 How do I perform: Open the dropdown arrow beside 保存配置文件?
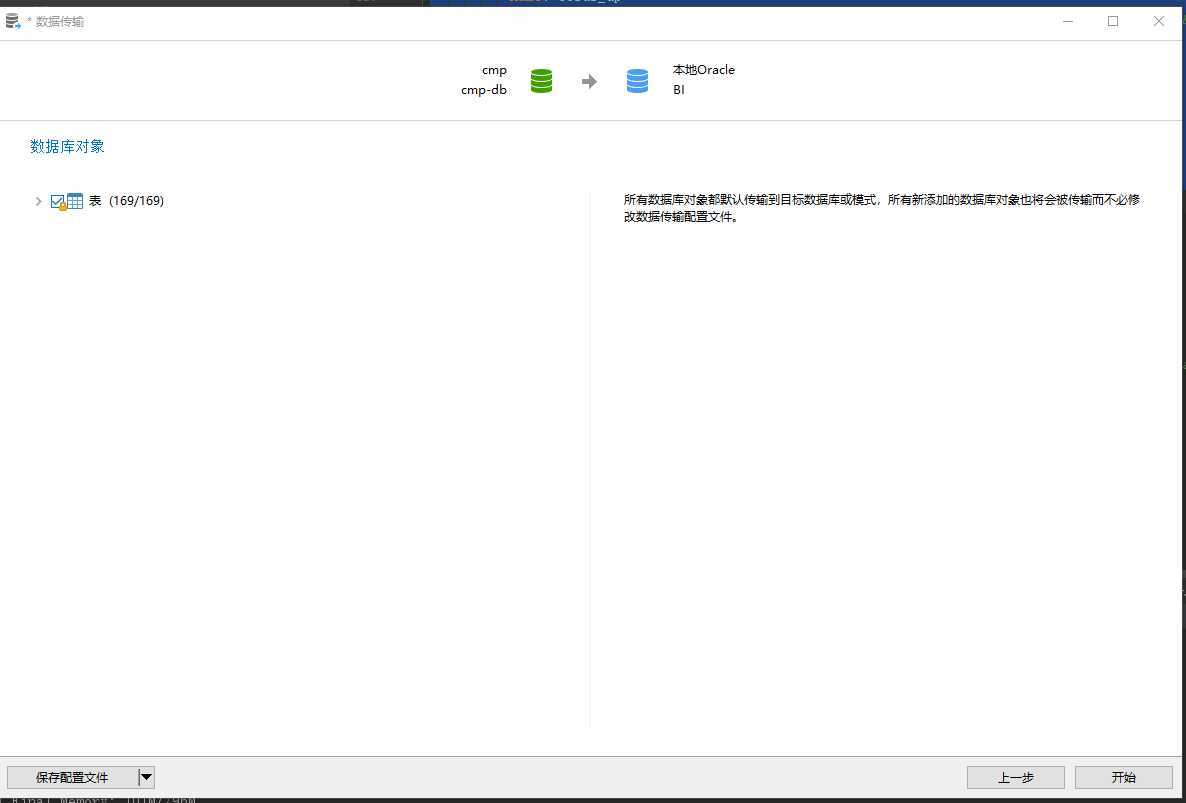pyautogui.click(x=147, y=777)
